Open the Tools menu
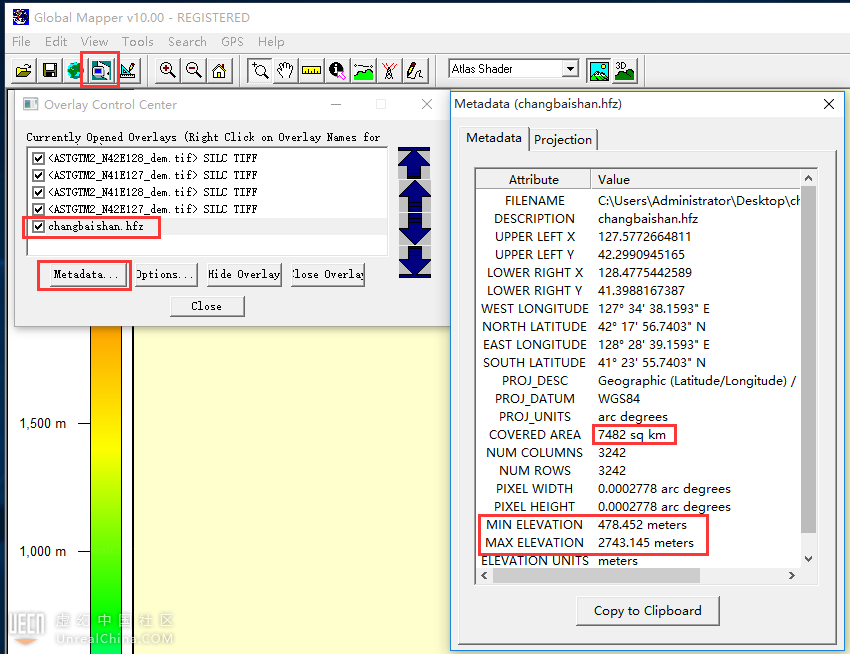 pos(138,42)
